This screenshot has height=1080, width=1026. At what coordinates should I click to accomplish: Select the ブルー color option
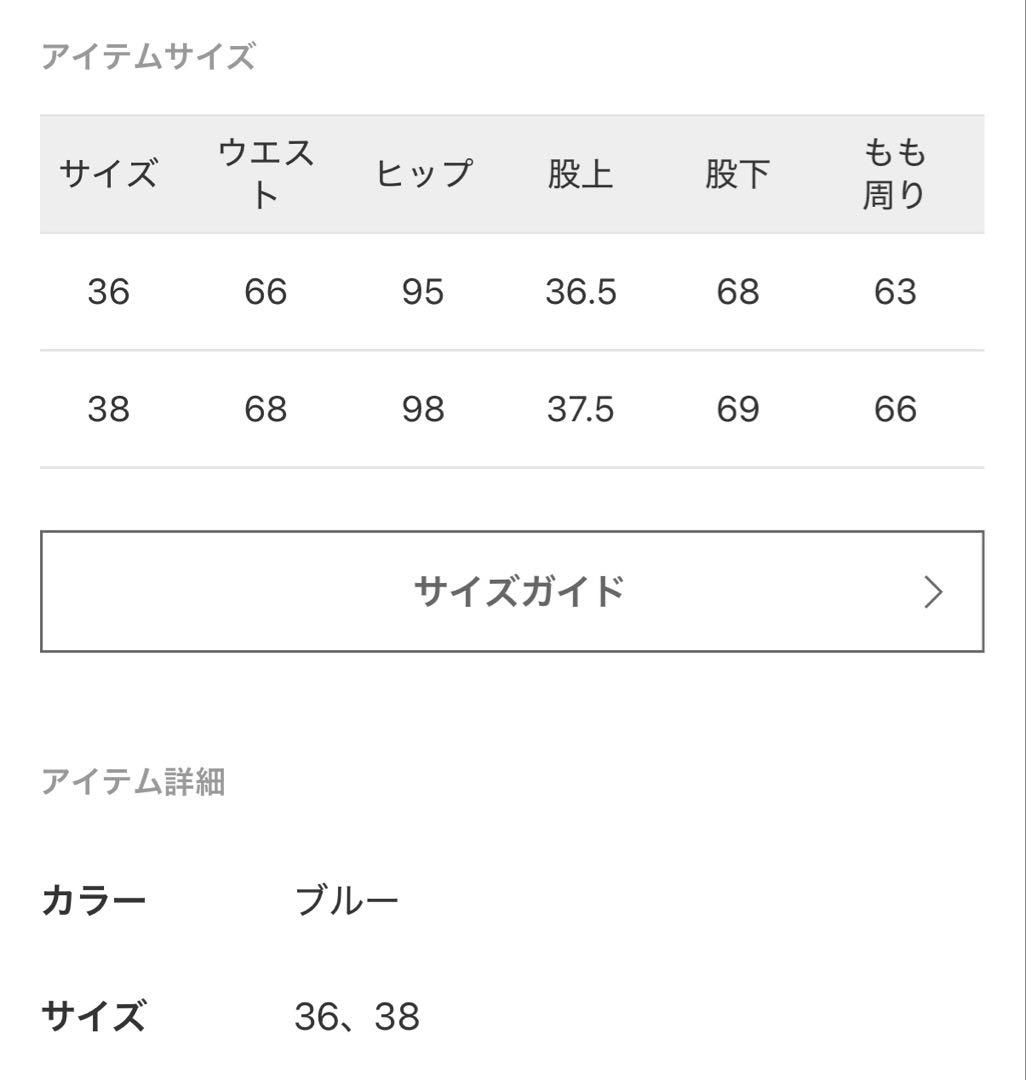tap(347, 899)
